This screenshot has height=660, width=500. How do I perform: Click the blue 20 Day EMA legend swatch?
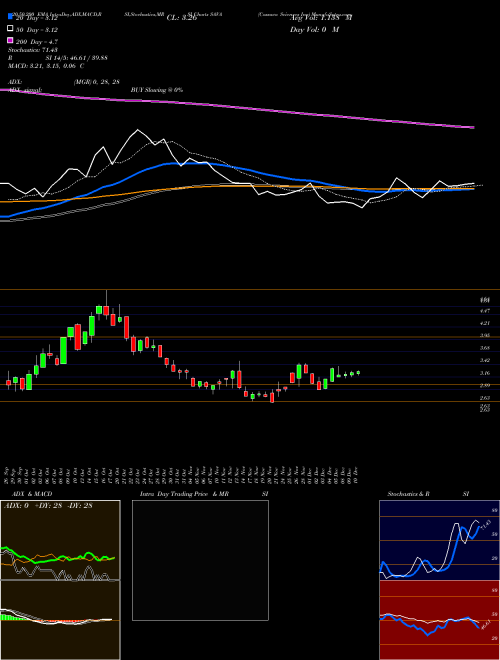10,17
